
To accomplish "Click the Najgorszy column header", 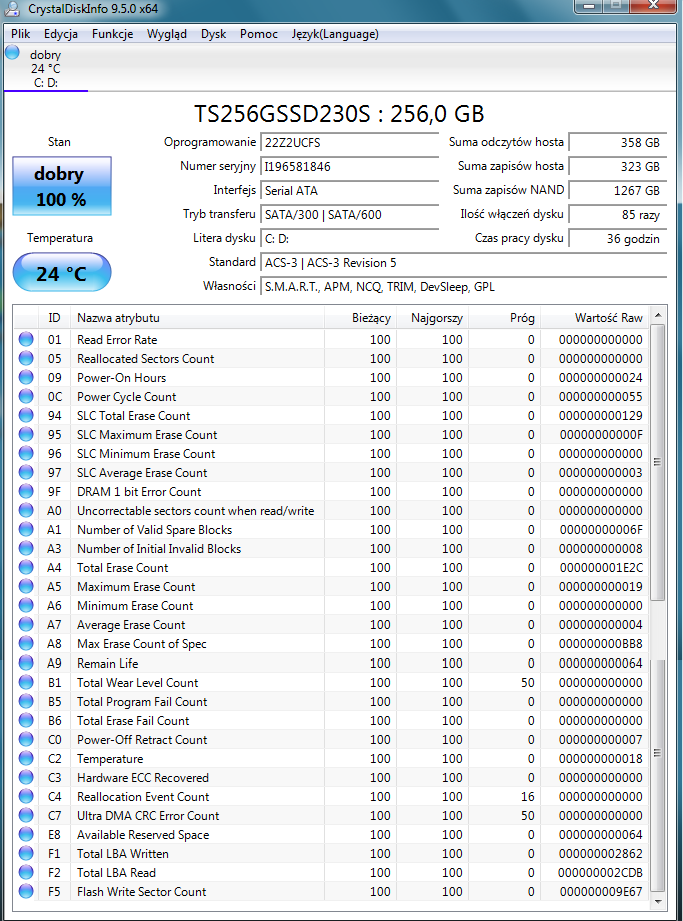I will click(432, 318).
